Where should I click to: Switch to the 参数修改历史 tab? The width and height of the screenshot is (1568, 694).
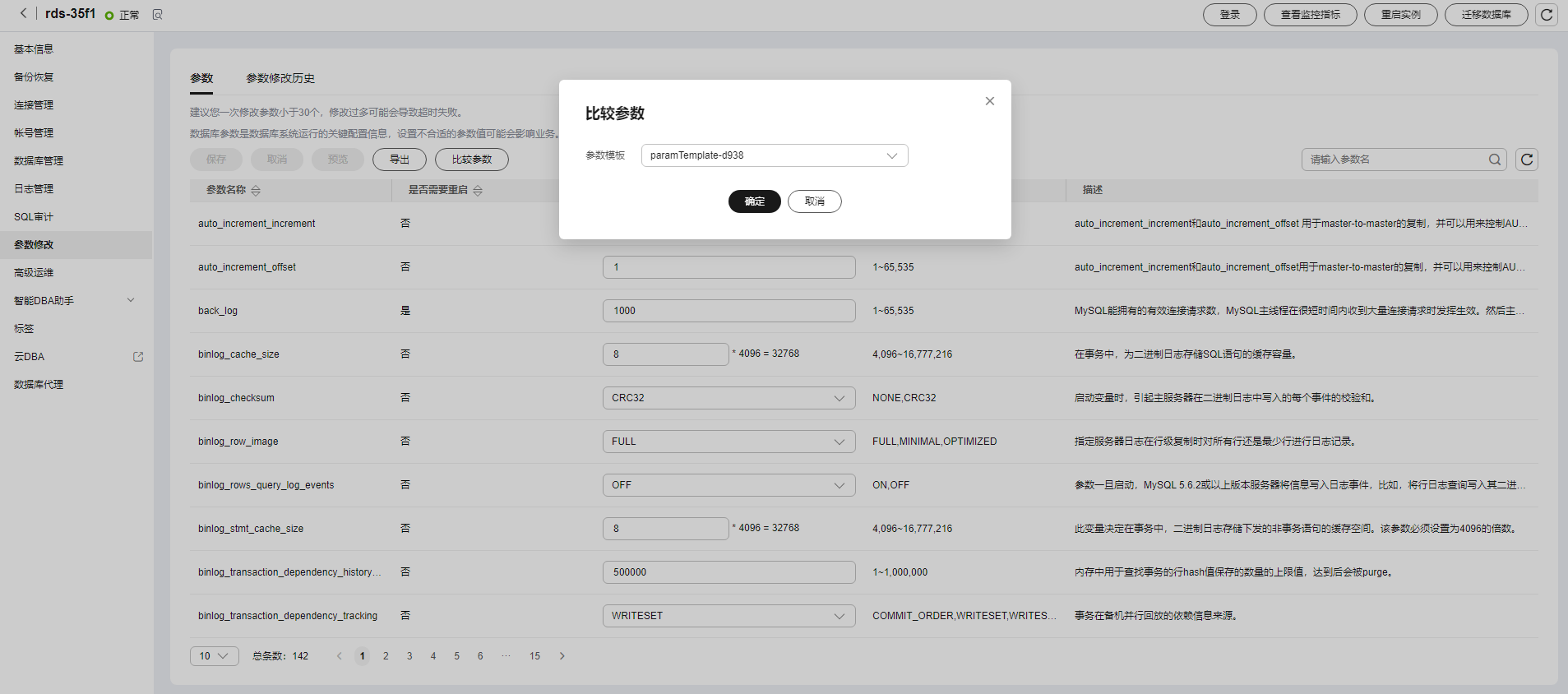(x=280, y=78)
